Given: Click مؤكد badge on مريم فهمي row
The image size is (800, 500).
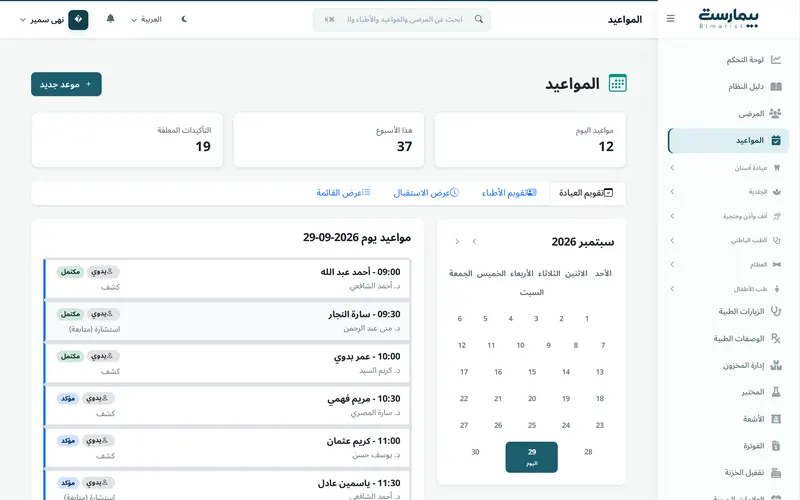Looking at the screenshot, I should click(x=68, y=398).
